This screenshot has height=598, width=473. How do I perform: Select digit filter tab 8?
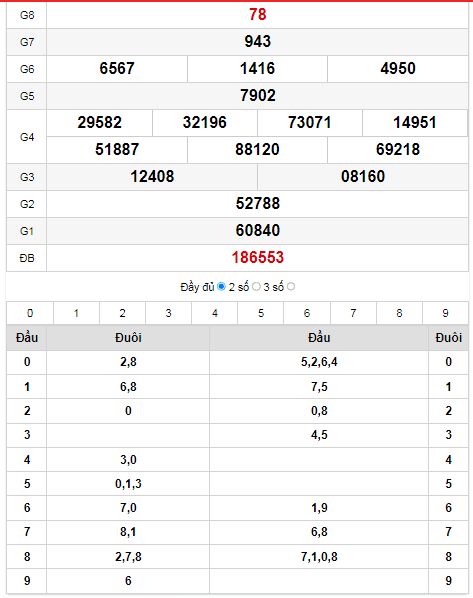[399, 313]
